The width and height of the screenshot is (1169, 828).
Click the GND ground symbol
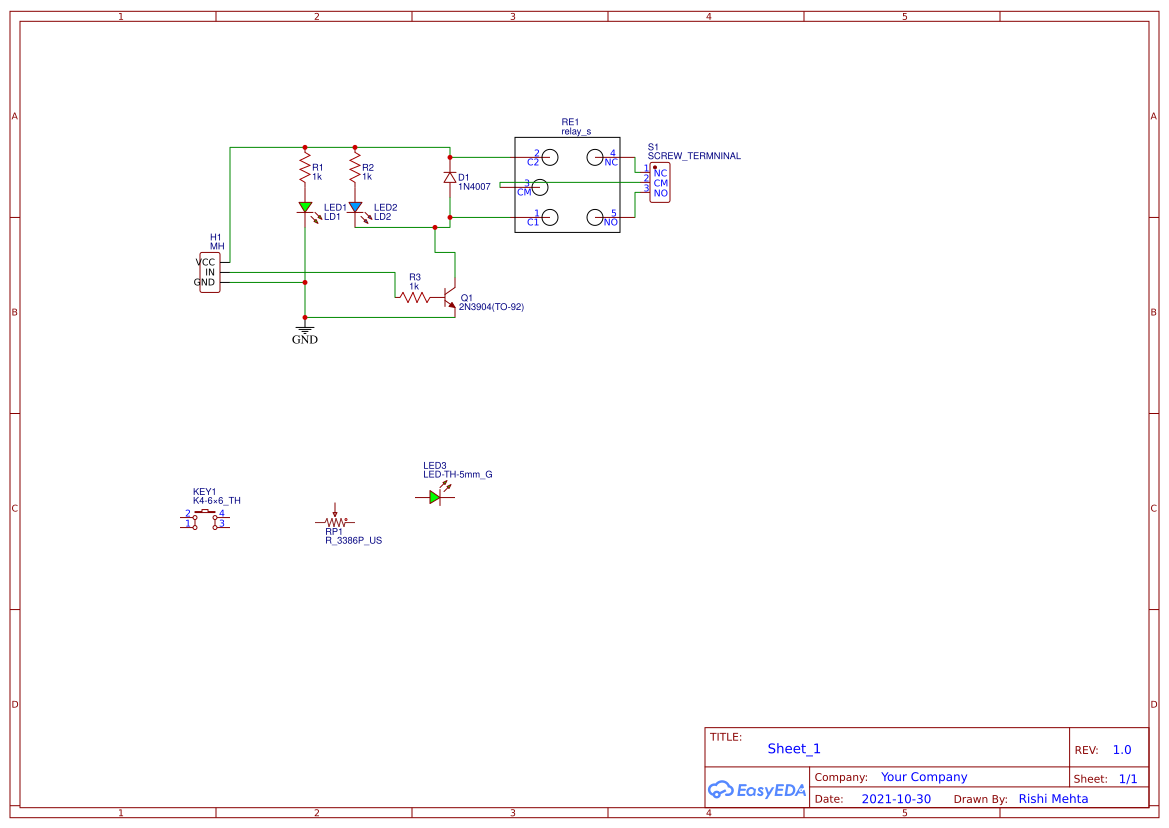tap(305, 330)
